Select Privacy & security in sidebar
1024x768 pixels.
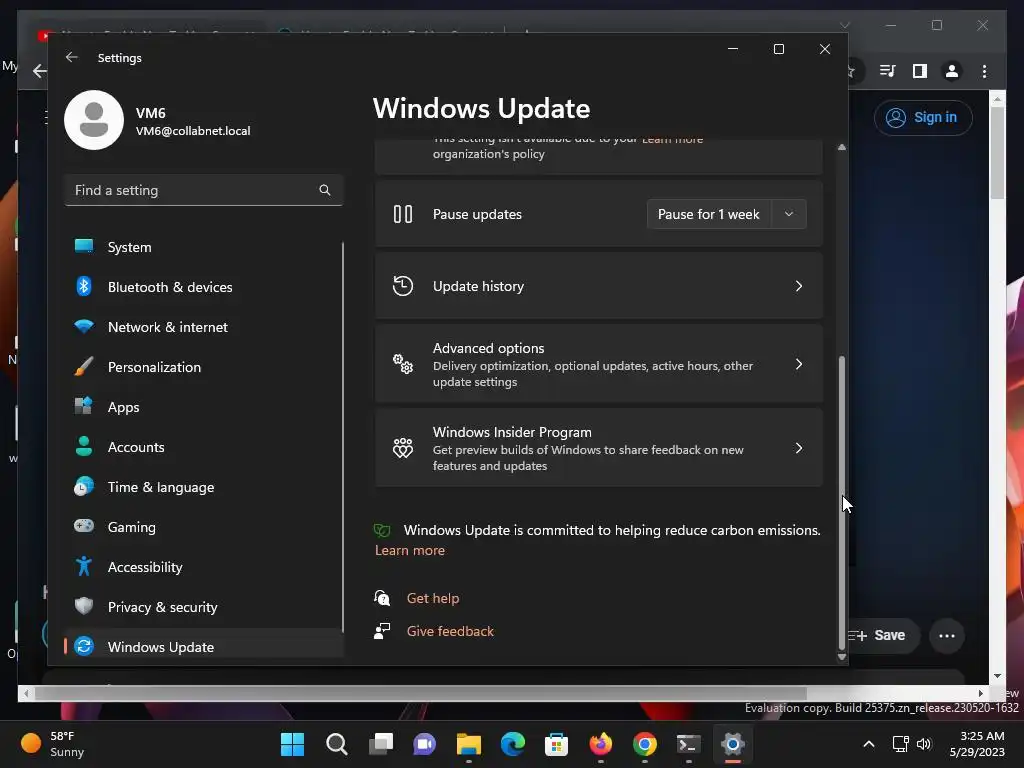coord(204,607)
